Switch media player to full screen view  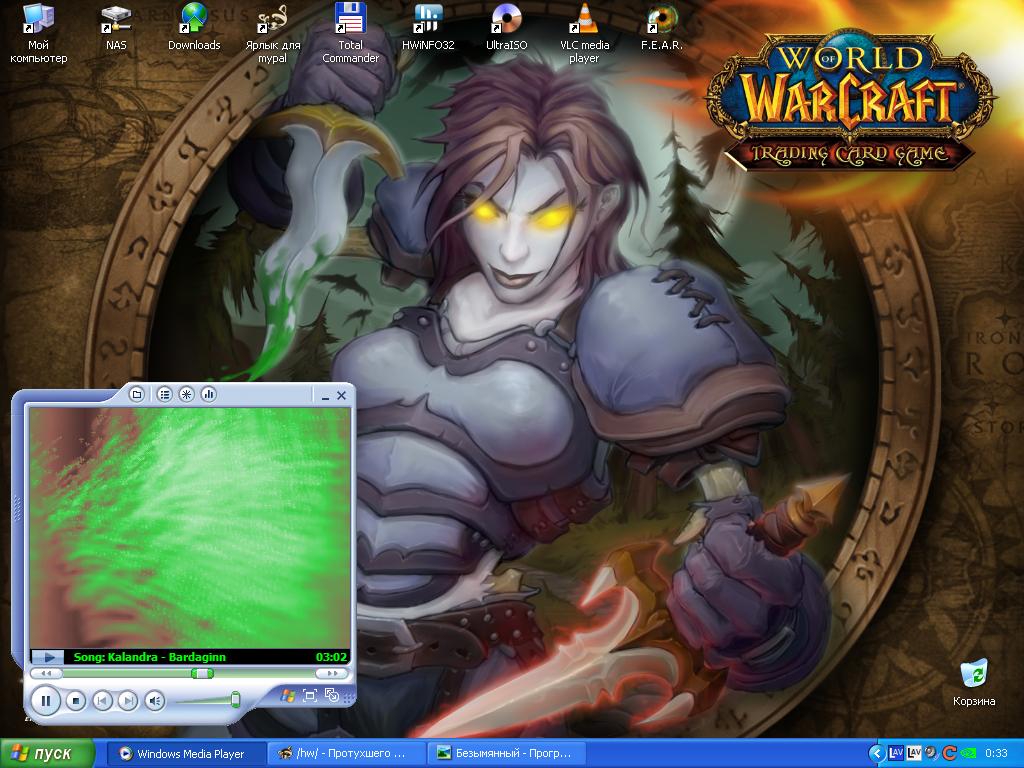click(x=310, y=696)
